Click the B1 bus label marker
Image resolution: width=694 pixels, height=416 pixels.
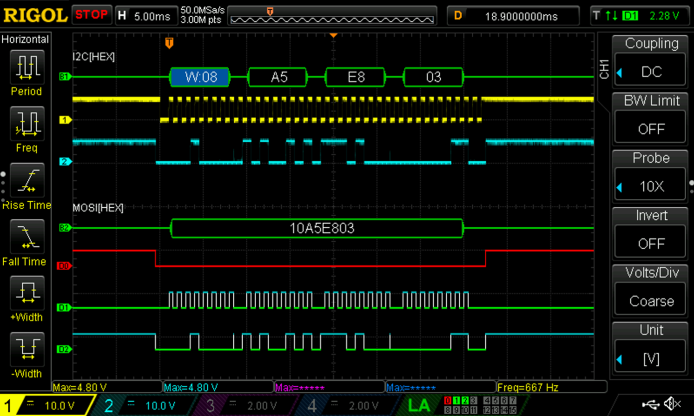[65, 77]
